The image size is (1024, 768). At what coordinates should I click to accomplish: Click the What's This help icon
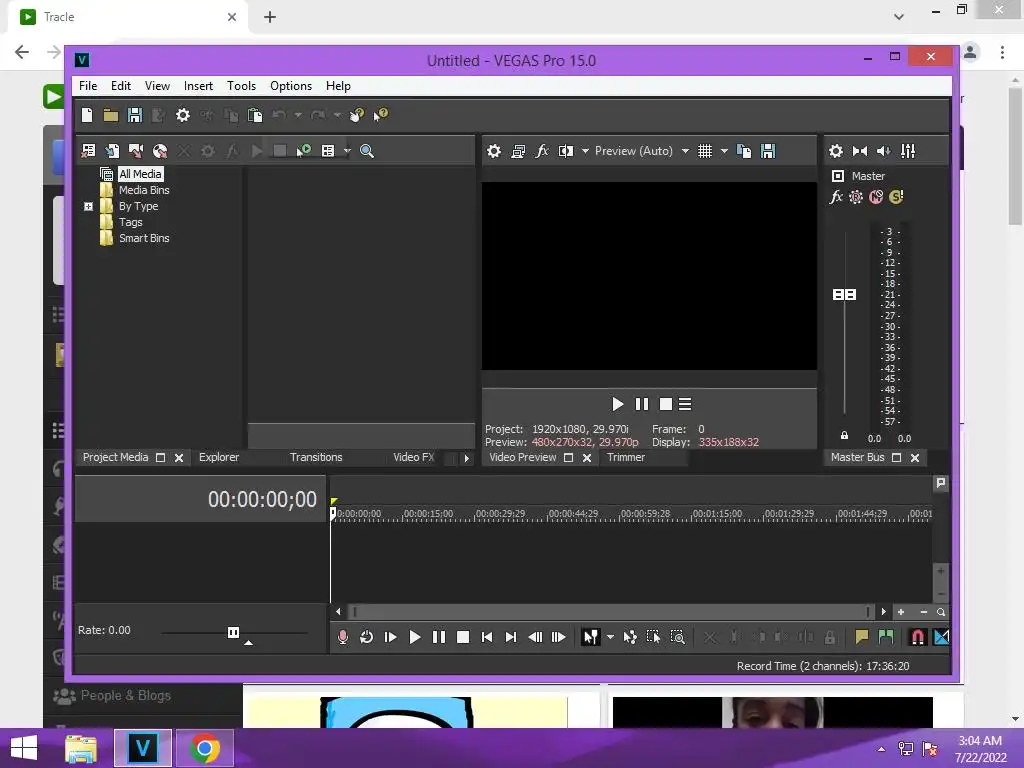pyautogui.click(x=380, y=115)
